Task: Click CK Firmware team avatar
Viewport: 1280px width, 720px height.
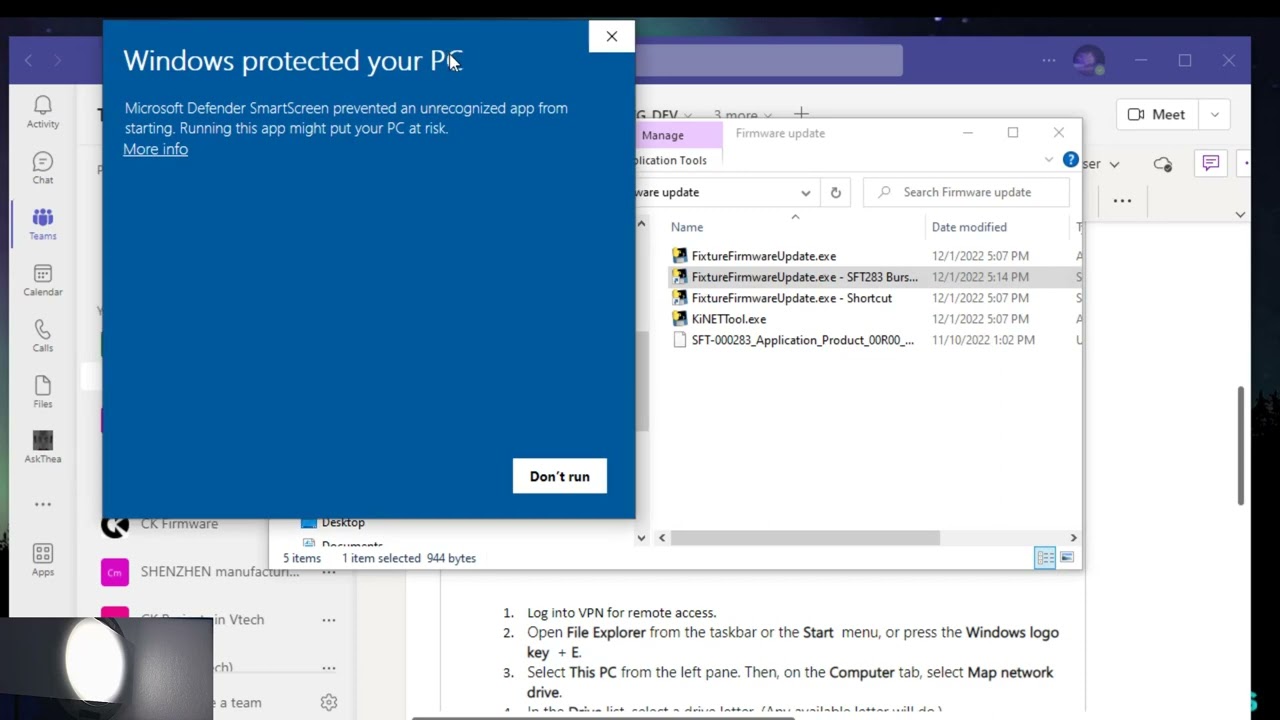Action: coord(115,523)
